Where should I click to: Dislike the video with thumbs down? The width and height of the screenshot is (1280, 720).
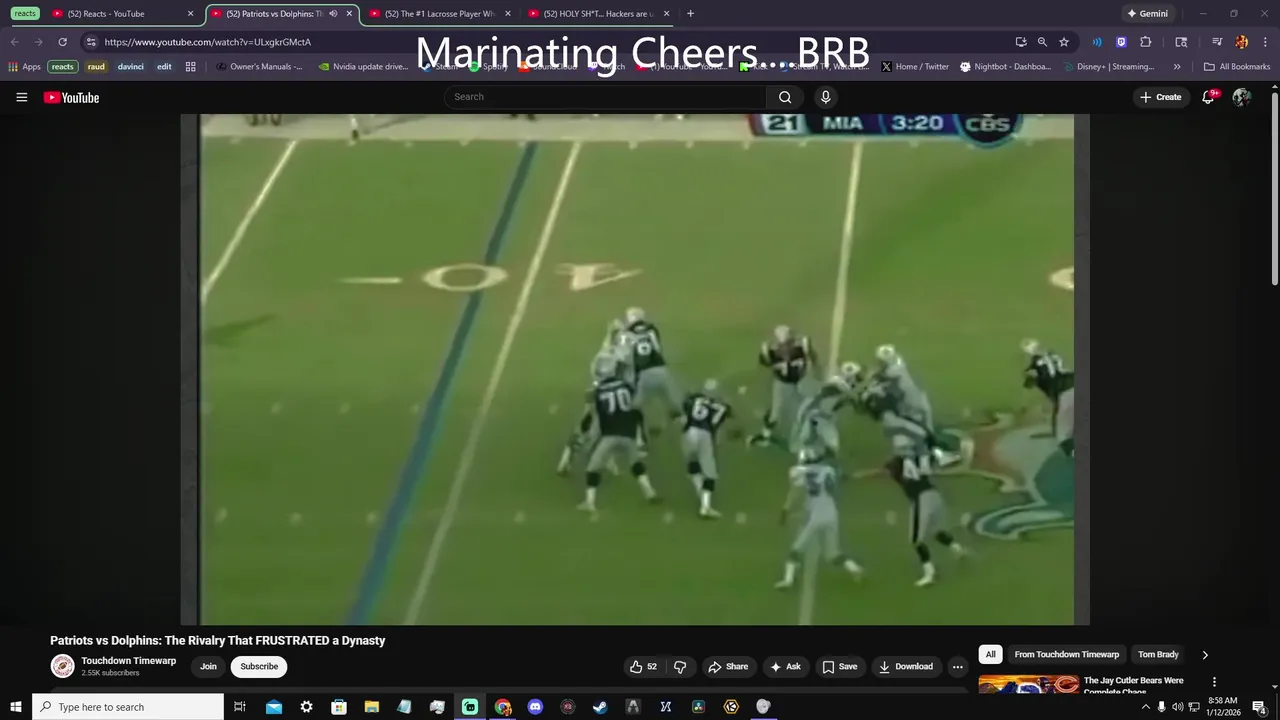[680, 667]
